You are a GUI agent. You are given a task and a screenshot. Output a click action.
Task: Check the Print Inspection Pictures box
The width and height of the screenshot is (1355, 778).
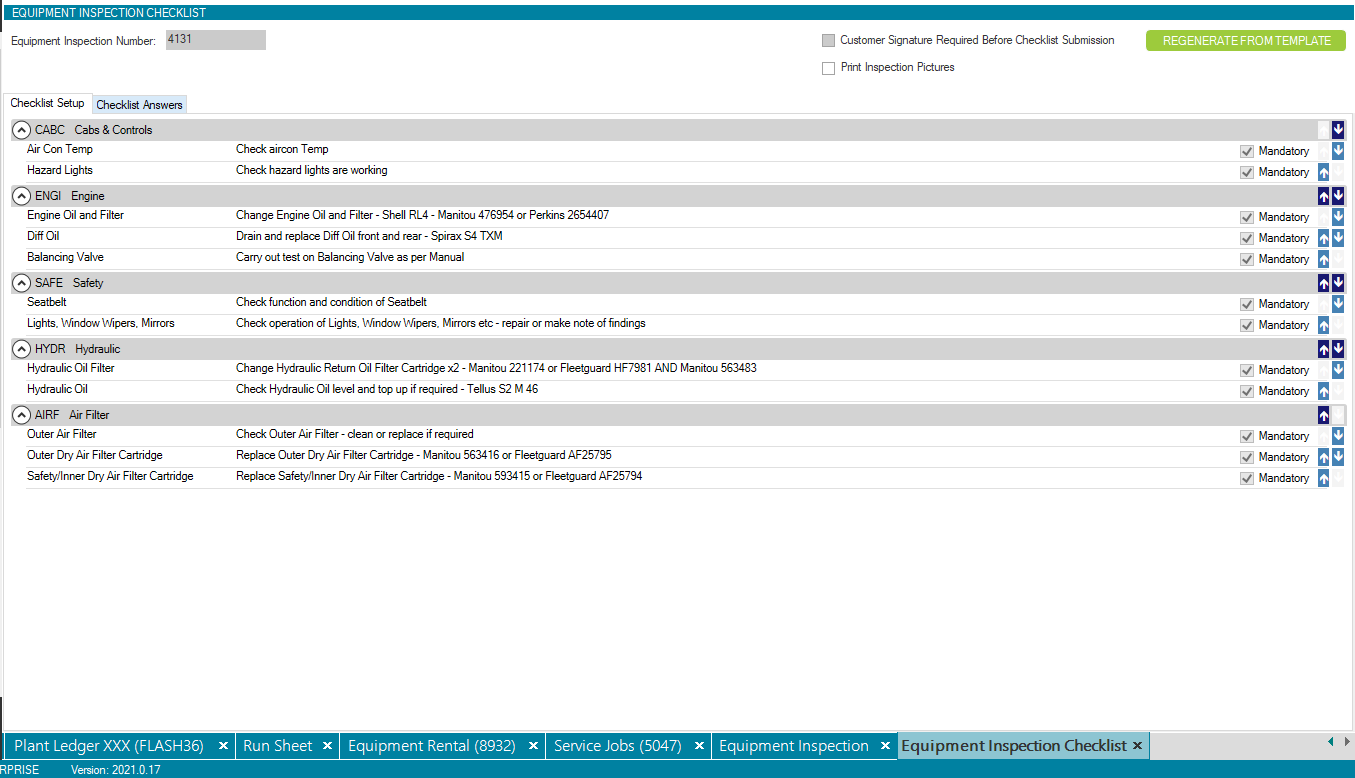(x=828, y=67)
